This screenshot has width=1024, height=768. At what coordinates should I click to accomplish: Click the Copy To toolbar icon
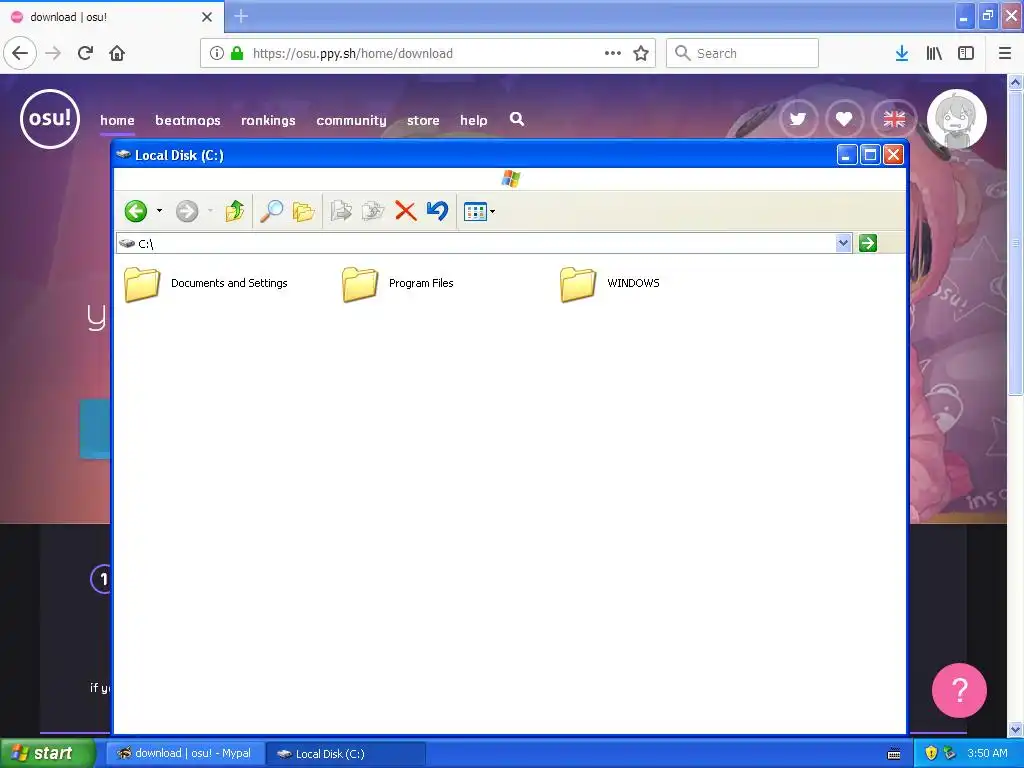point(373,211)
